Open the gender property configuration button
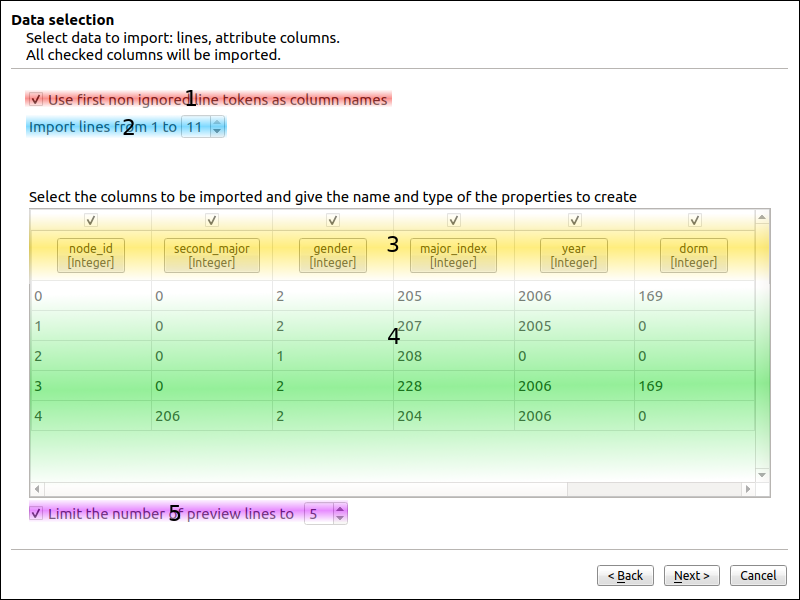Image resolution: width=800 pixels, height=600 pixels. (x=333, y=255)
